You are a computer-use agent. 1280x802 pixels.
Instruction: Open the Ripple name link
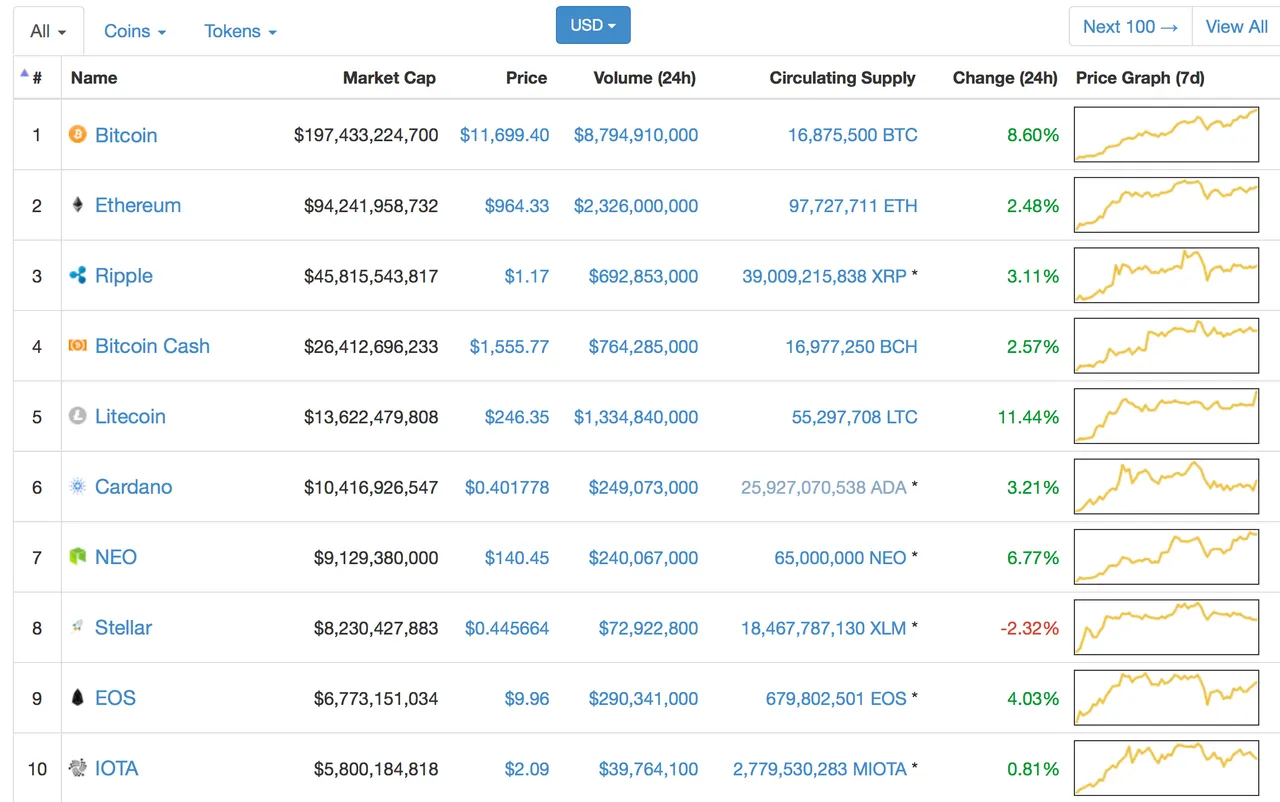click(x=124, y=276)
